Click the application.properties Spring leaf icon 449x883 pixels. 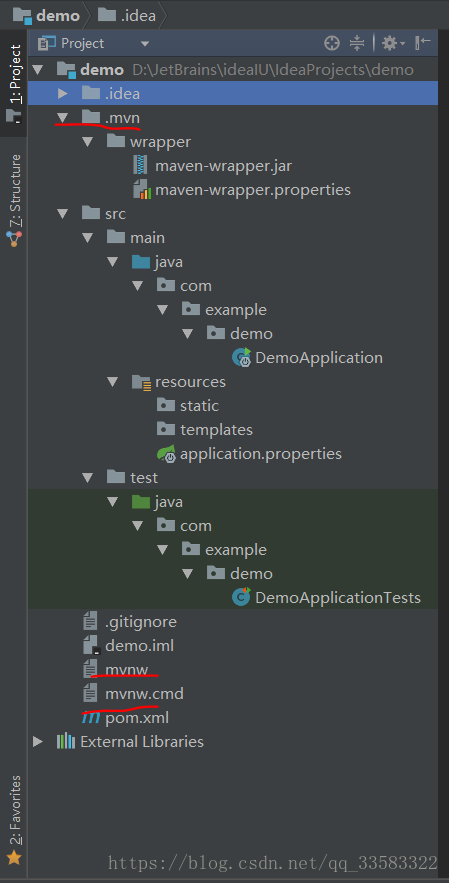coord(167,454)
